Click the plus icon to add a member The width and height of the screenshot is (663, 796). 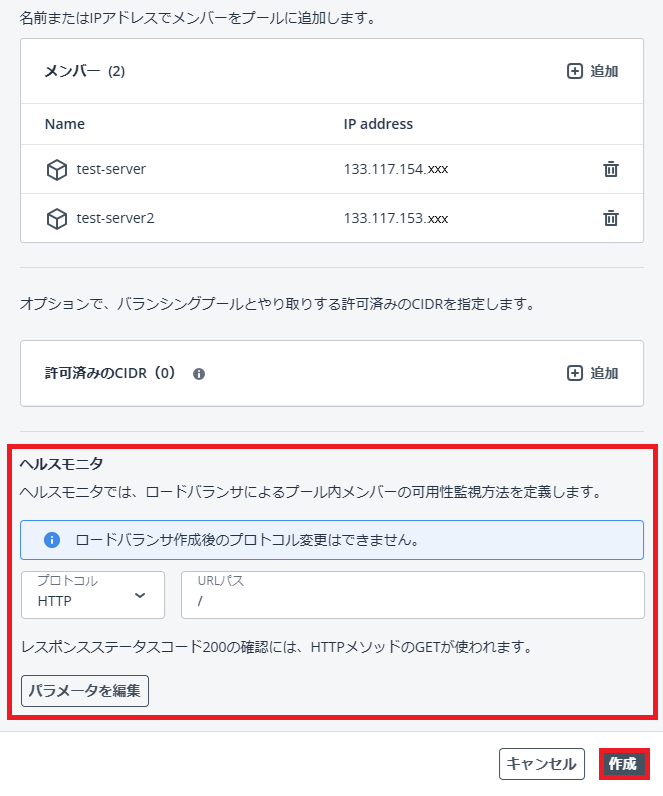pyautogui.click(x=575, y=71)
